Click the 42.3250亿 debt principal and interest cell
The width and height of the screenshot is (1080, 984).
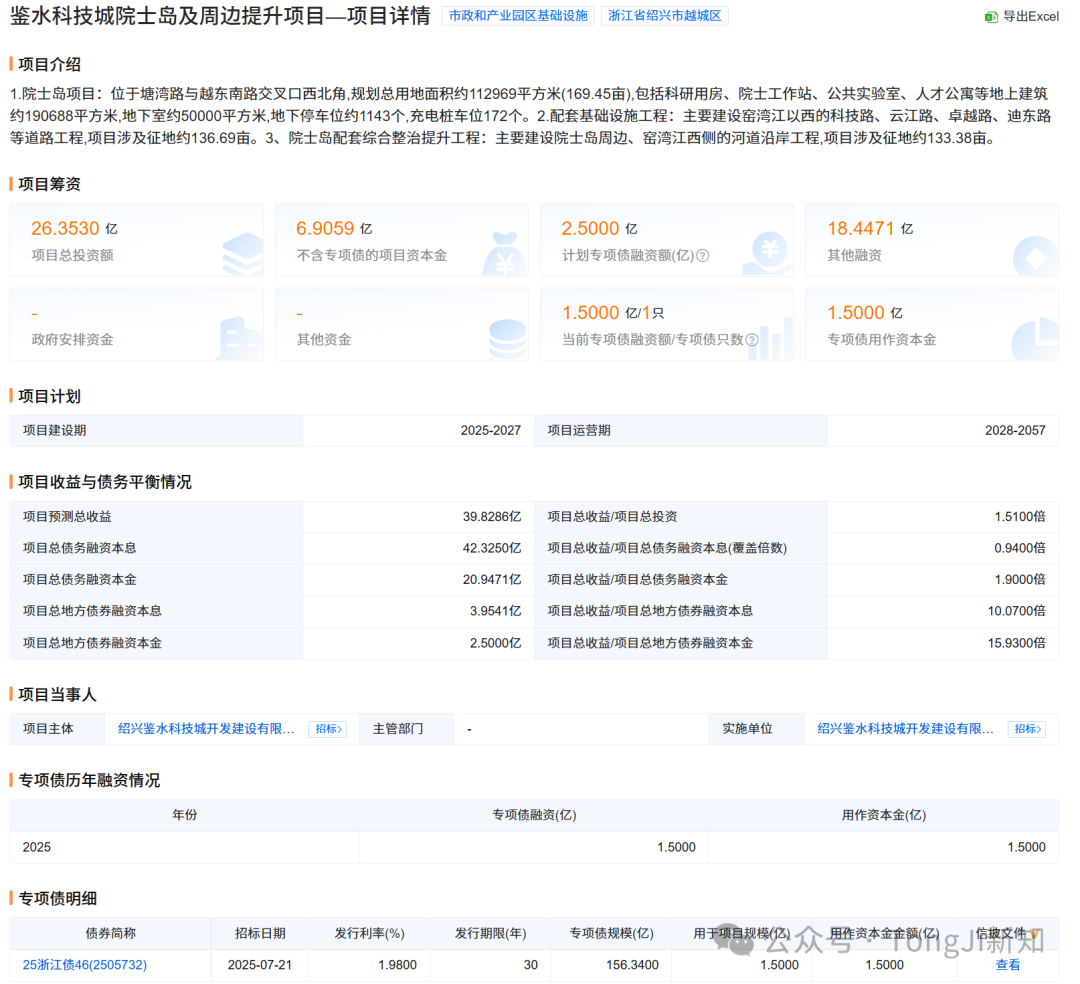tap(418, 548)
